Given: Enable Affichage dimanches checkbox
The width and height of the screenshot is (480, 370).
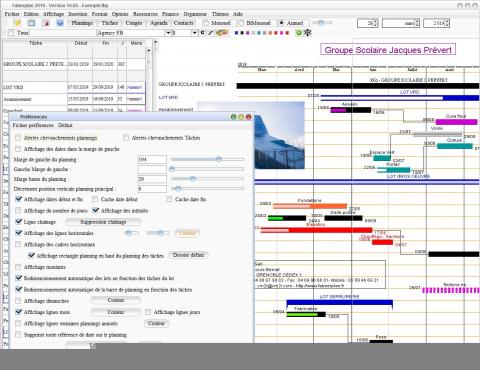Looking at the screenshot, I should (x=18, y=301).
